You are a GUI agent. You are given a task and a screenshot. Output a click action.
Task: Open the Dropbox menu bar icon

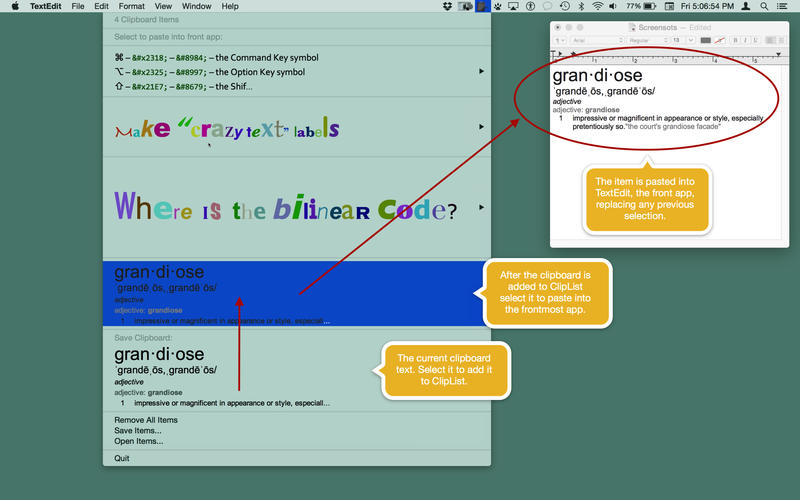447,6
